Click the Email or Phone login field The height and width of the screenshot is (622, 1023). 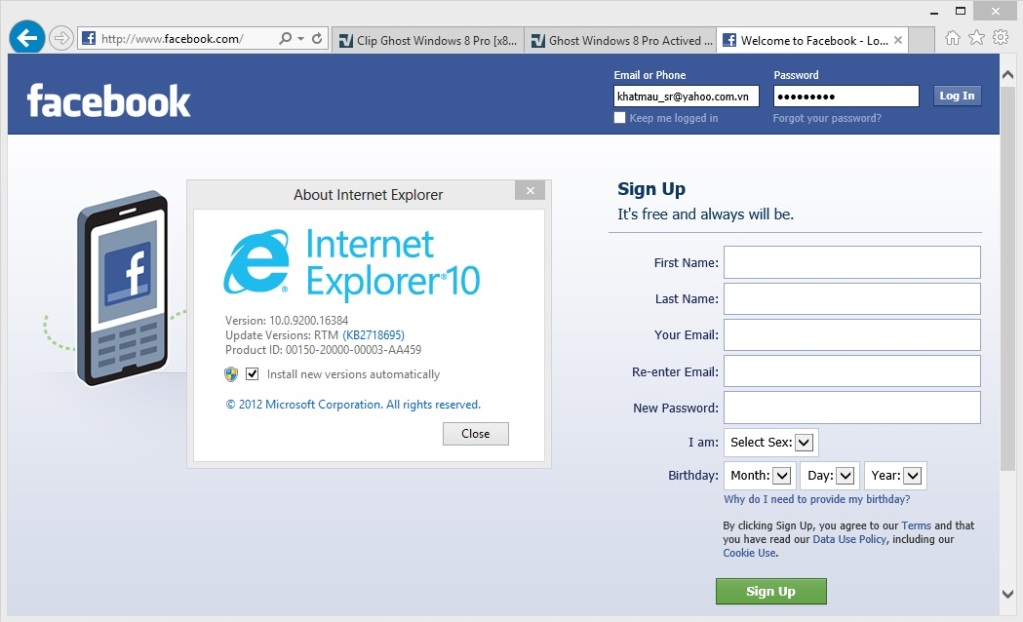pyautogui.click(x=686, y=96)
